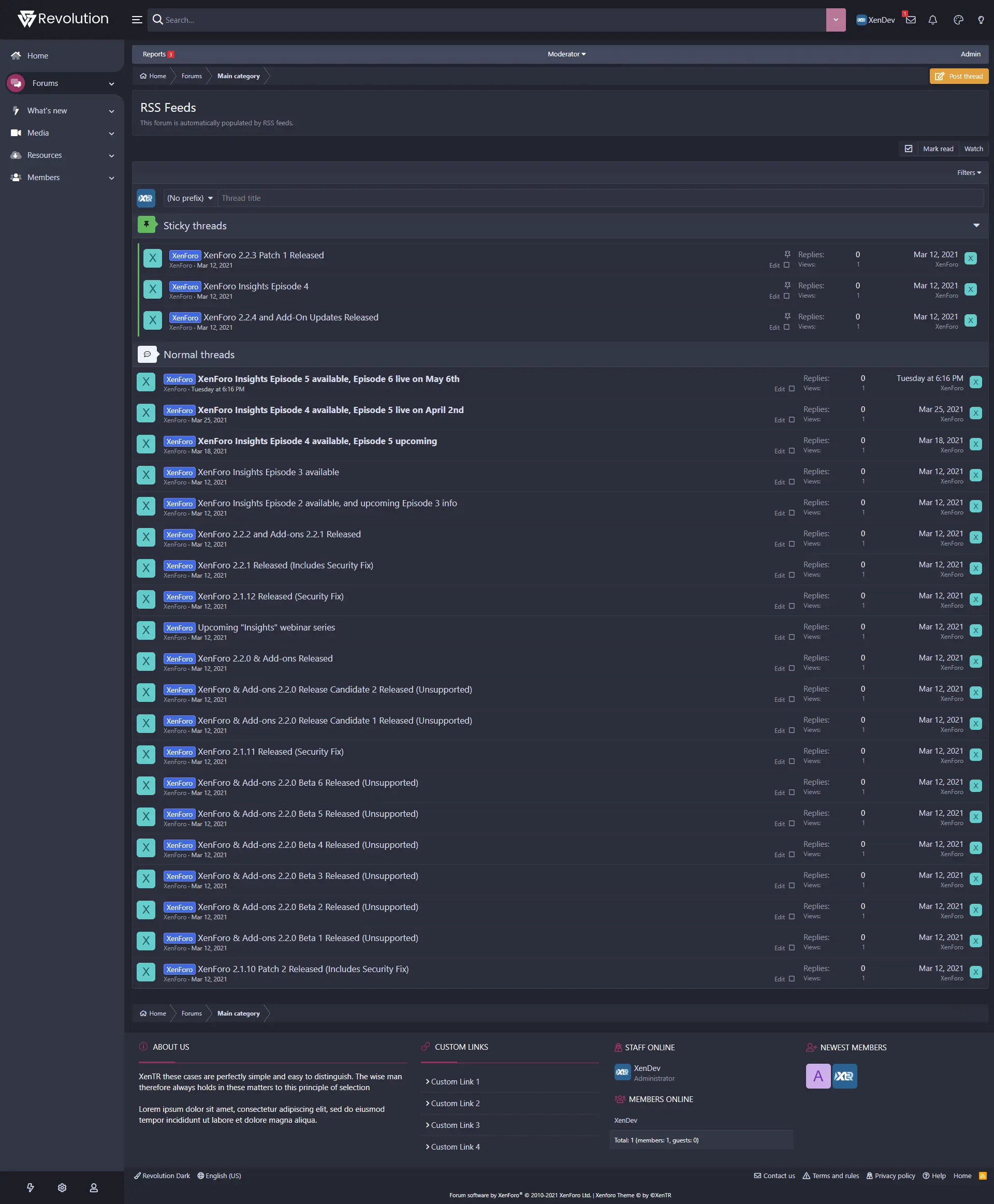Click the Members people icon in sidebar
Screen dimensions: 994x1204
tap(16, 178)
